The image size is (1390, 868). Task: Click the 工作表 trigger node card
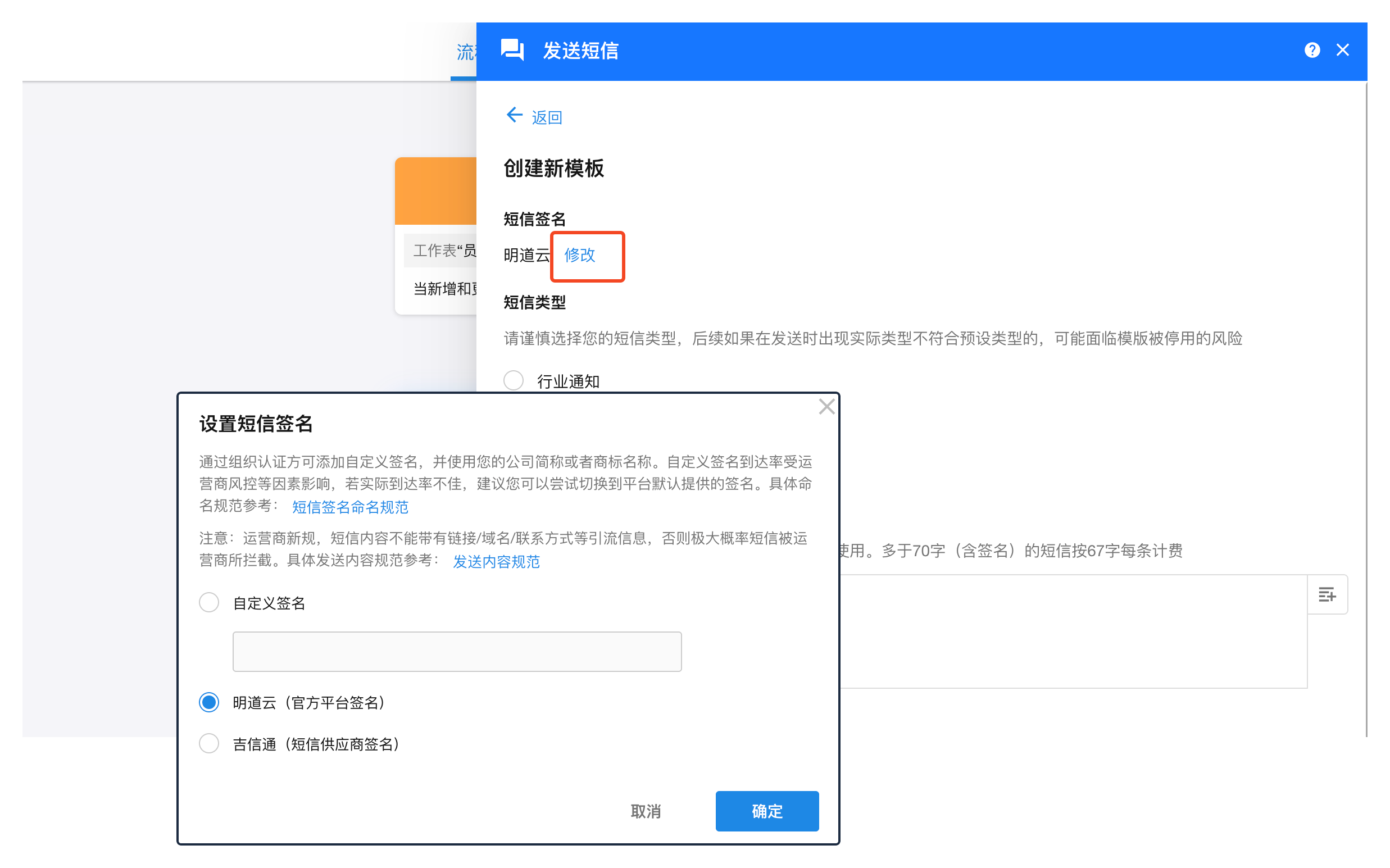click(436, 235)
